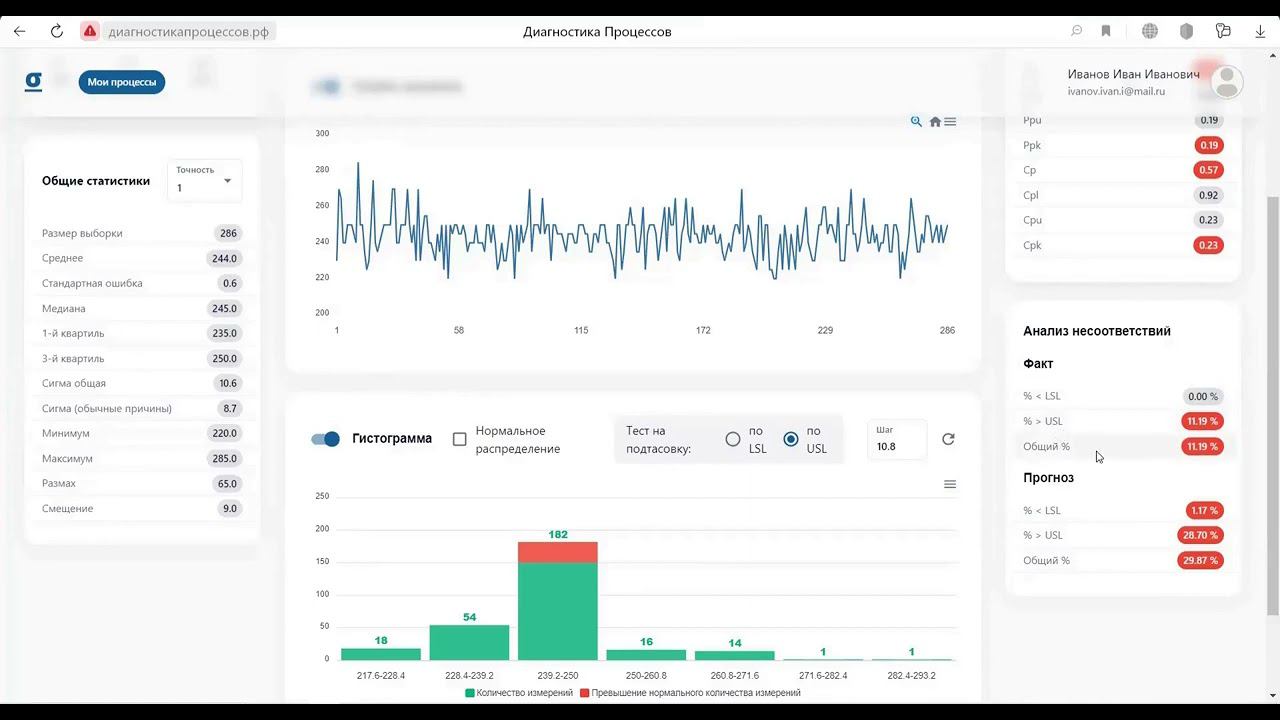Click the Смещение value 9.0

(x=230, y=508)
